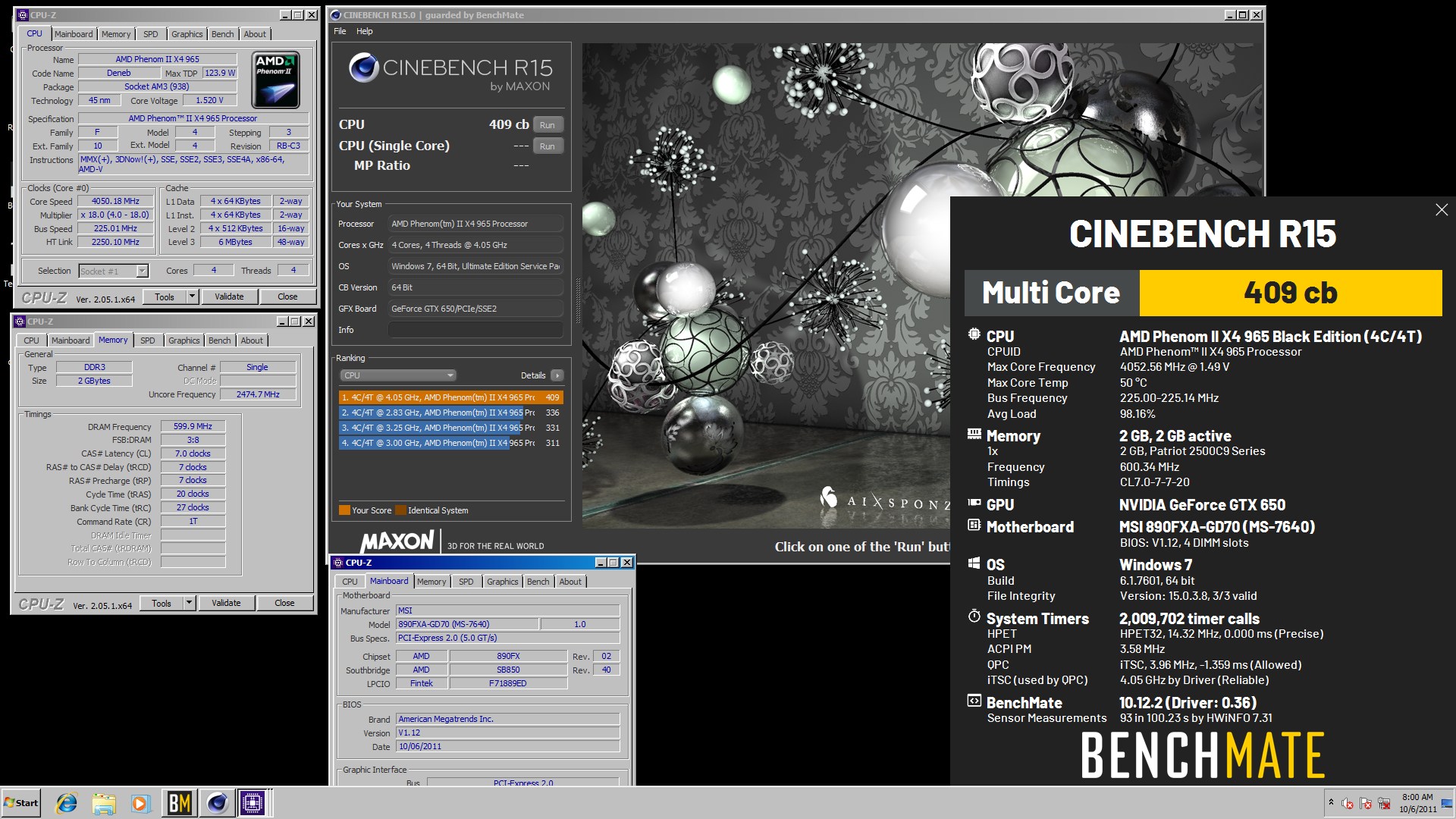Click Tools button in top CPU-Z window

coord(165,297)
